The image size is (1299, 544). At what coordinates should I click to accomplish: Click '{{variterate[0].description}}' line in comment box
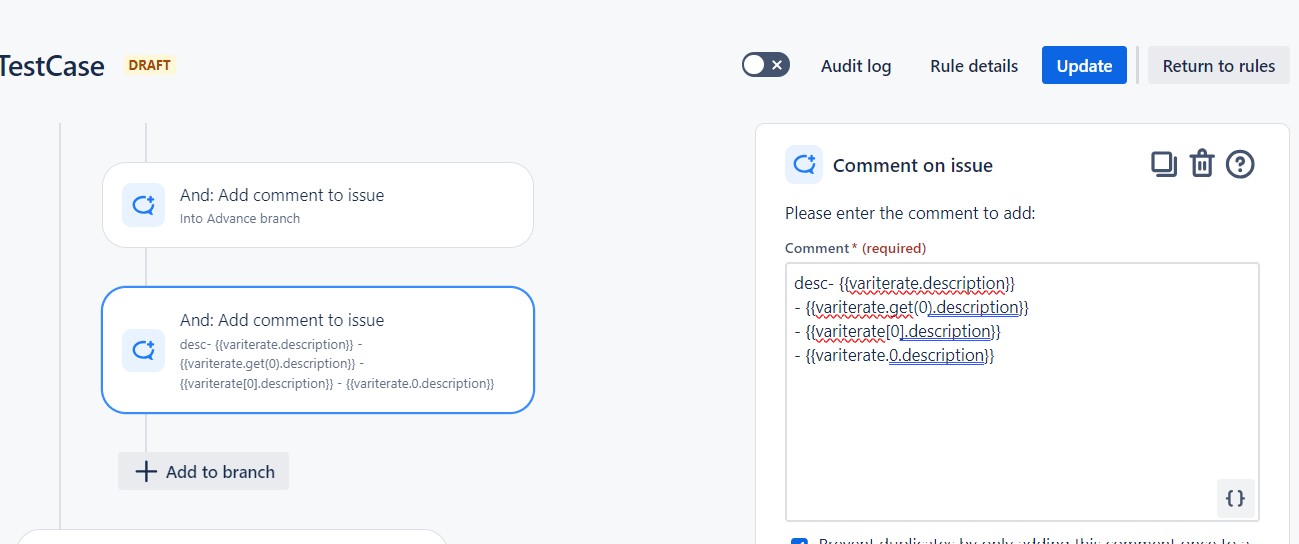tap(902, 331)
